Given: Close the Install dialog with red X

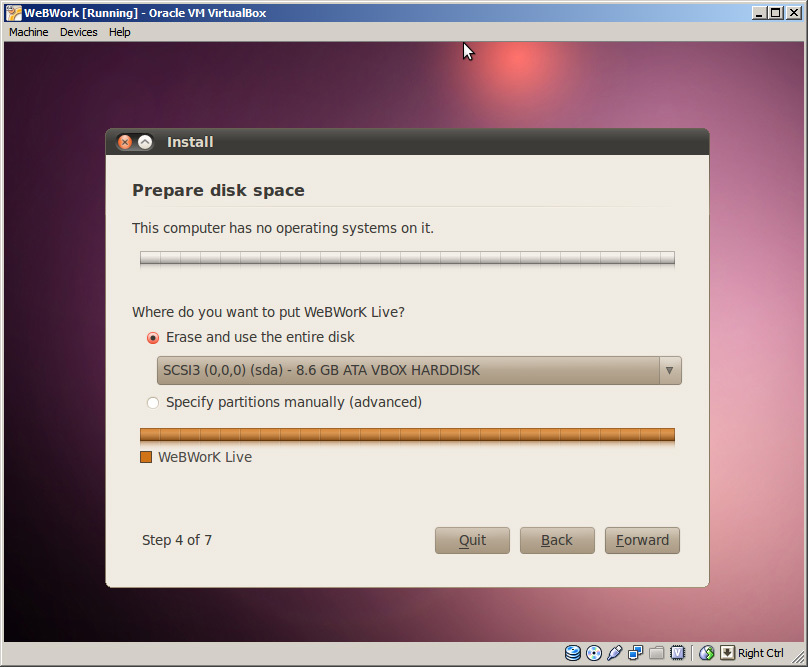Looking at the screenshot, I should click(125, 142).
